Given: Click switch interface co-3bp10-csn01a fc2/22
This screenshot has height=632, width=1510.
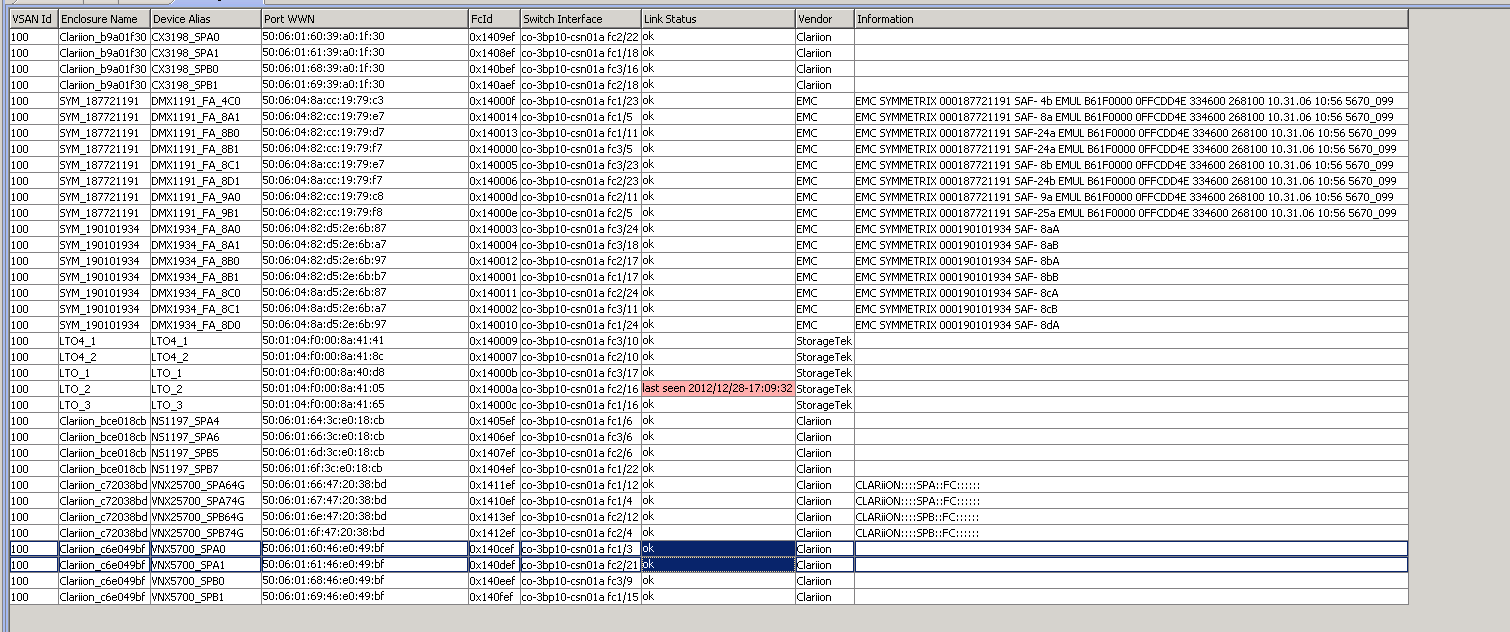Looking at the screenshot, I should [580, 37].
